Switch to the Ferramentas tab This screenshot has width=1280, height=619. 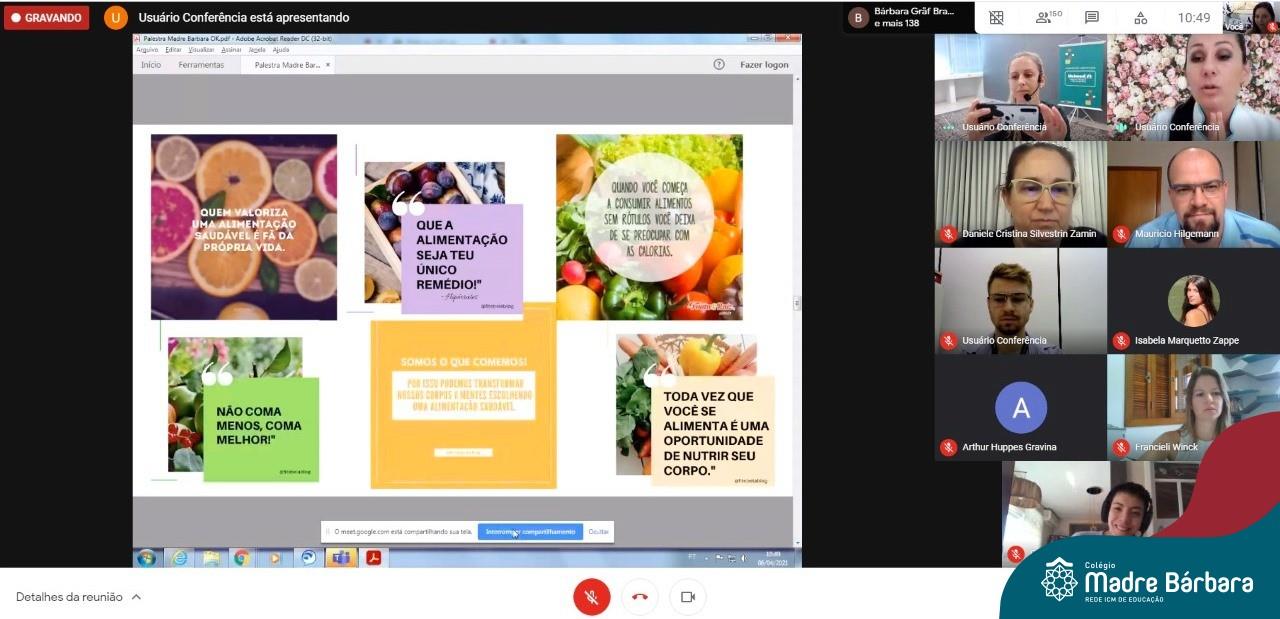(x=201, y=65)
